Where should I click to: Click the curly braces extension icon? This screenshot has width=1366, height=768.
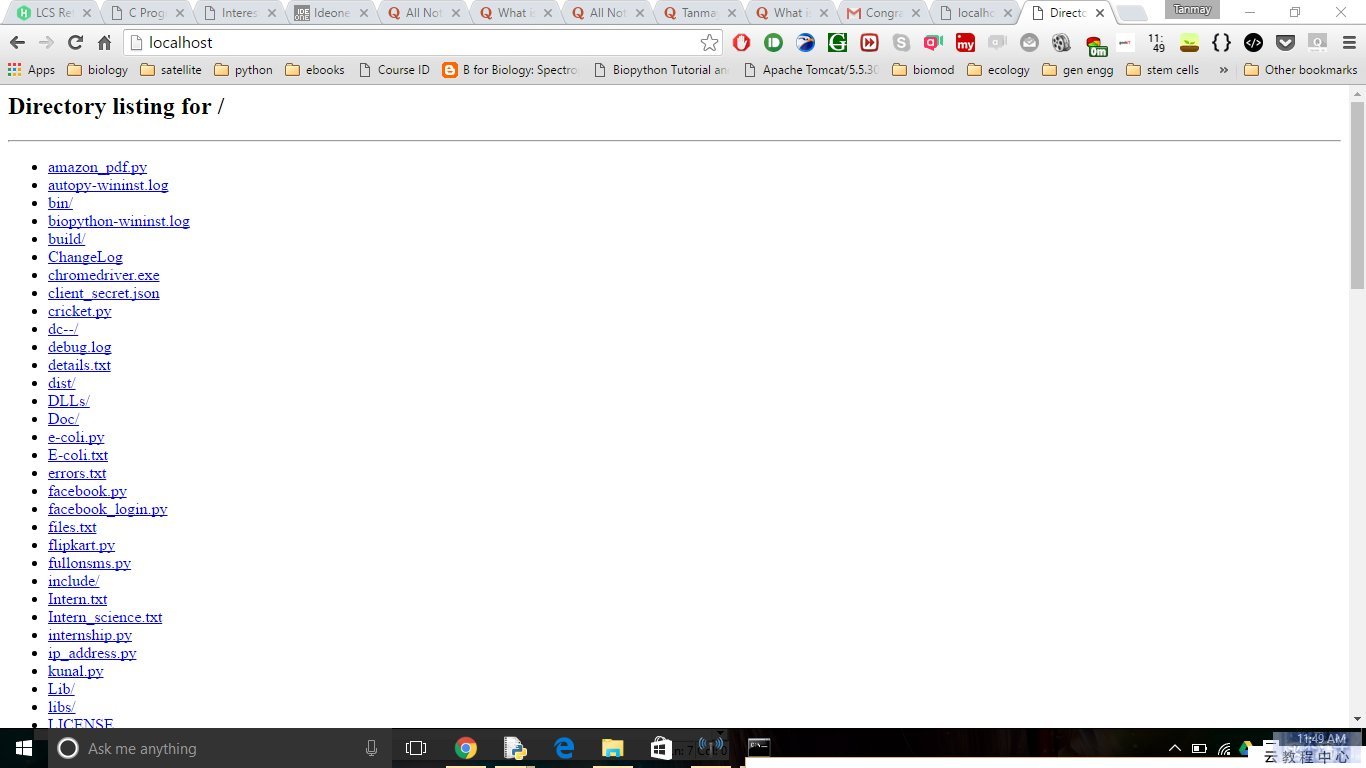pyautogui.click(x=1221, y=43)
